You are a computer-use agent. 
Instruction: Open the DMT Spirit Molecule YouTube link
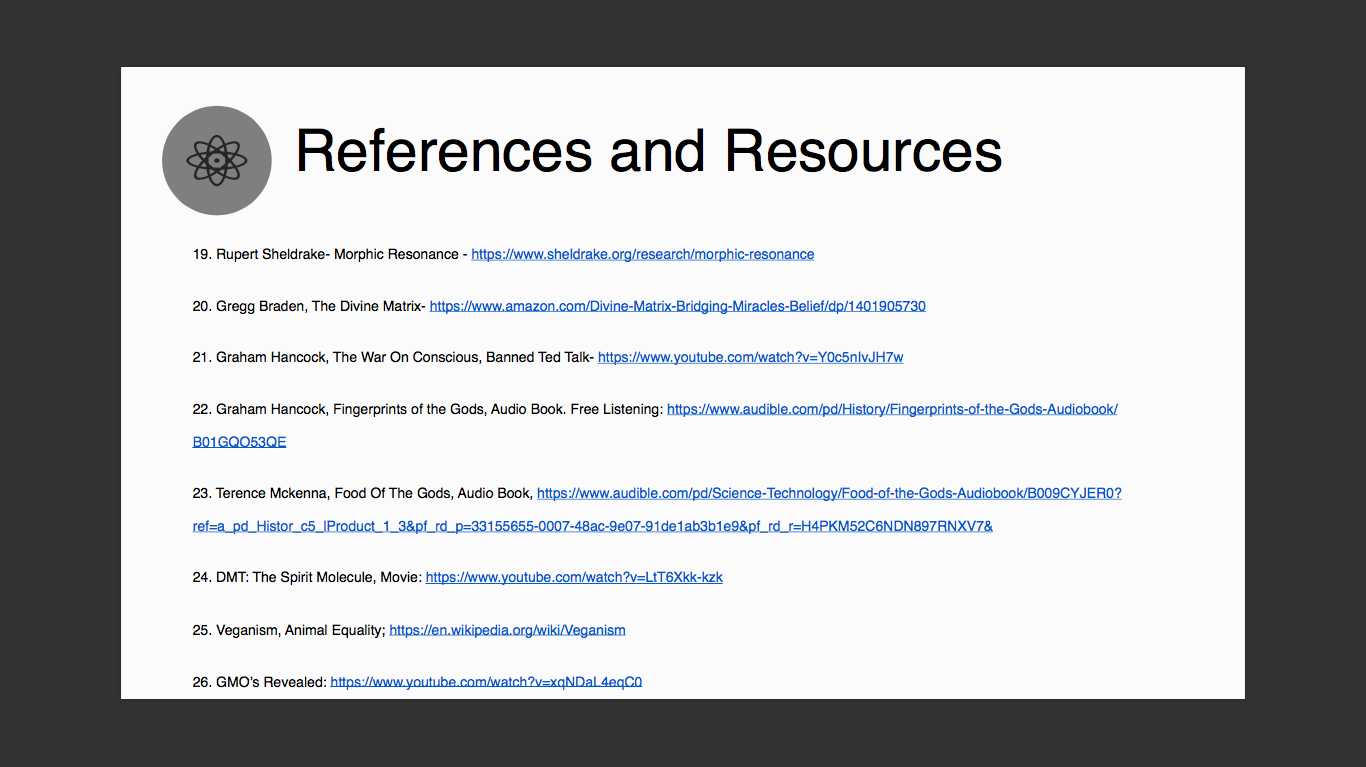point(574,577)
